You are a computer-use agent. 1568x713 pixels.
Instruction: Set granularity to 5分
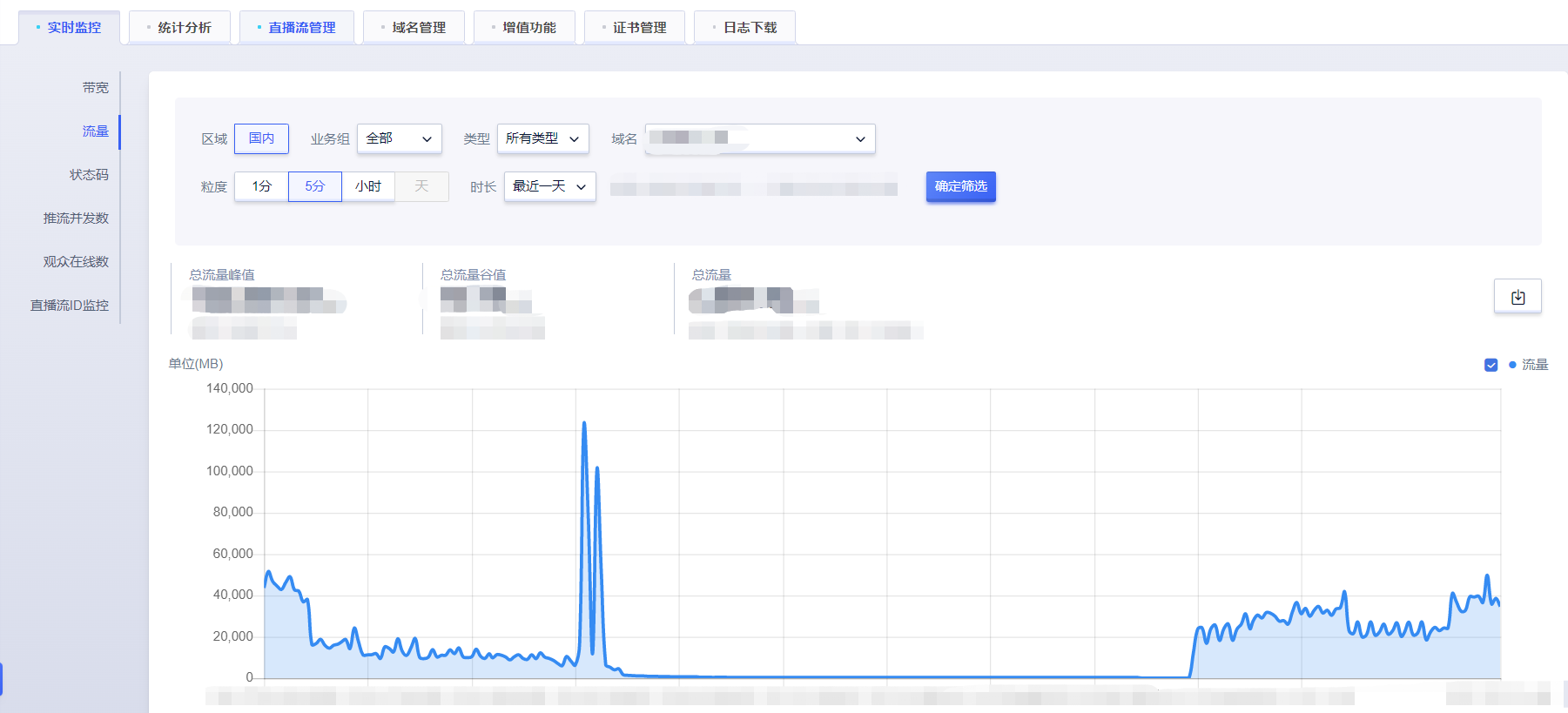314,186
